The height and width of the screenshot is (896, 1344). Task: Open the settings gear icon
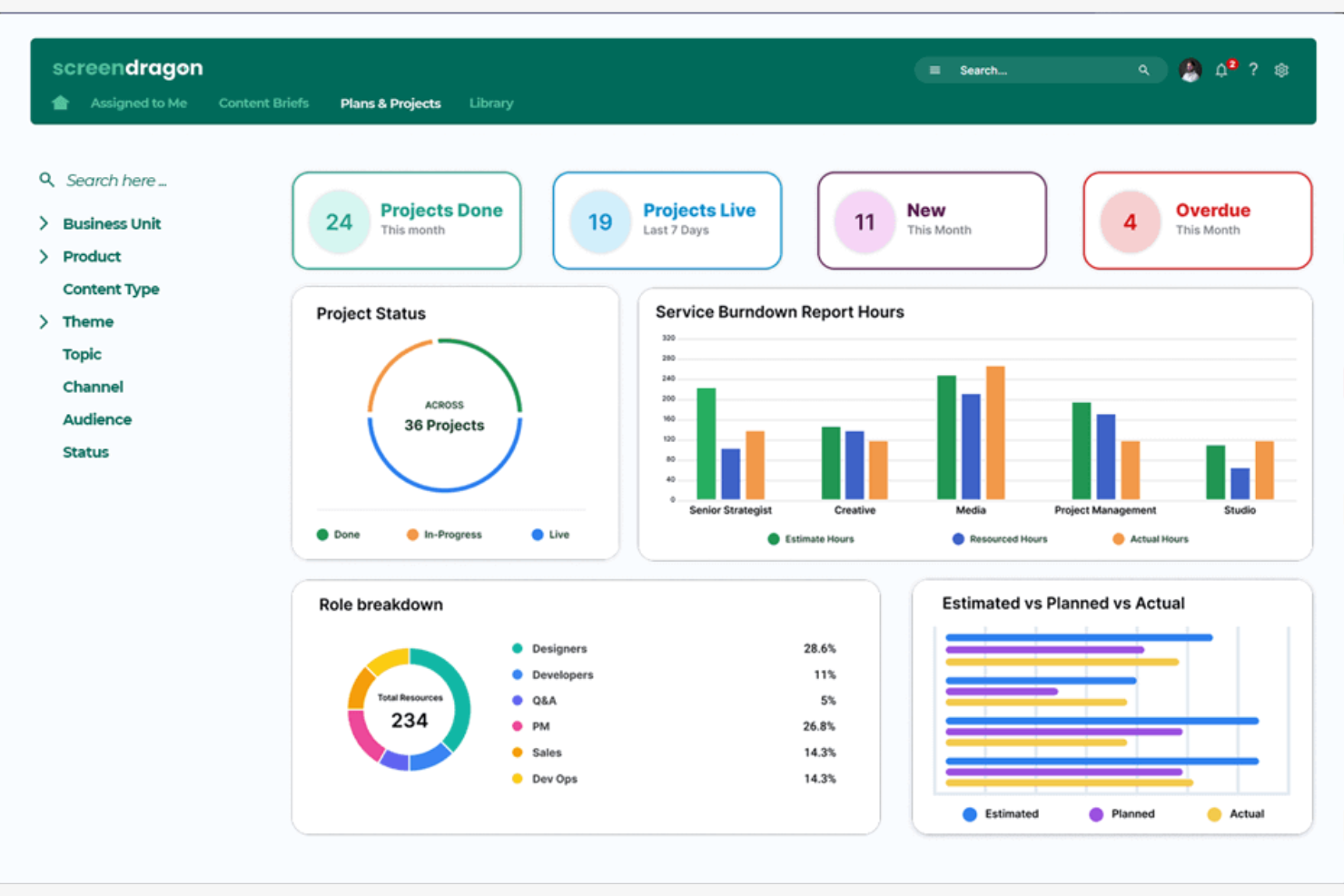tap(1281, 69)
